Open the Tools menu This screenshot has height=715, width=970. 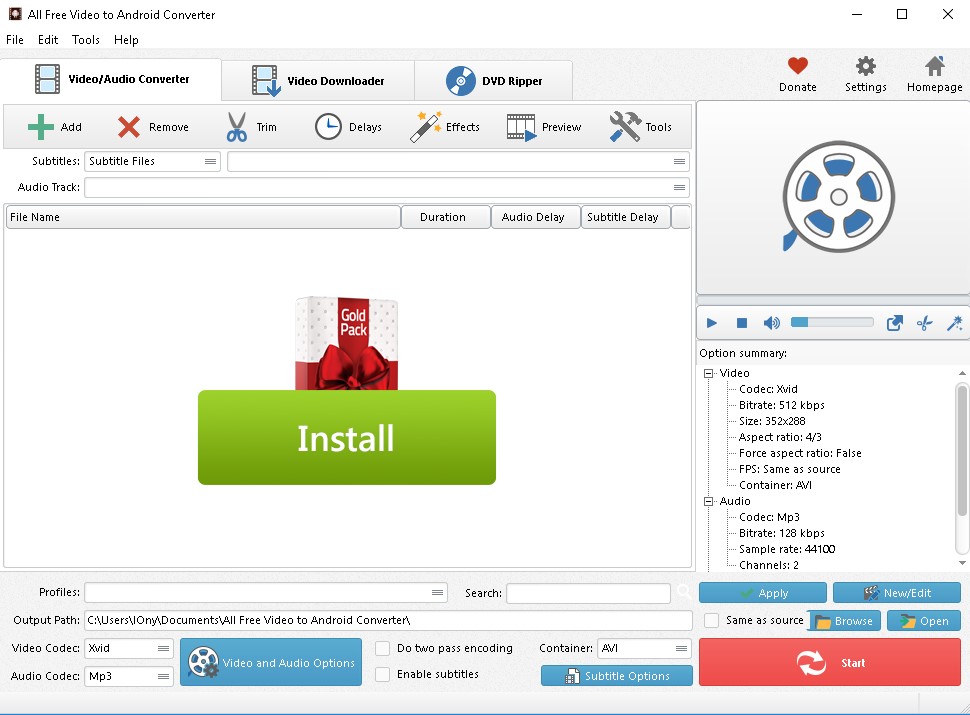(85, 40)
